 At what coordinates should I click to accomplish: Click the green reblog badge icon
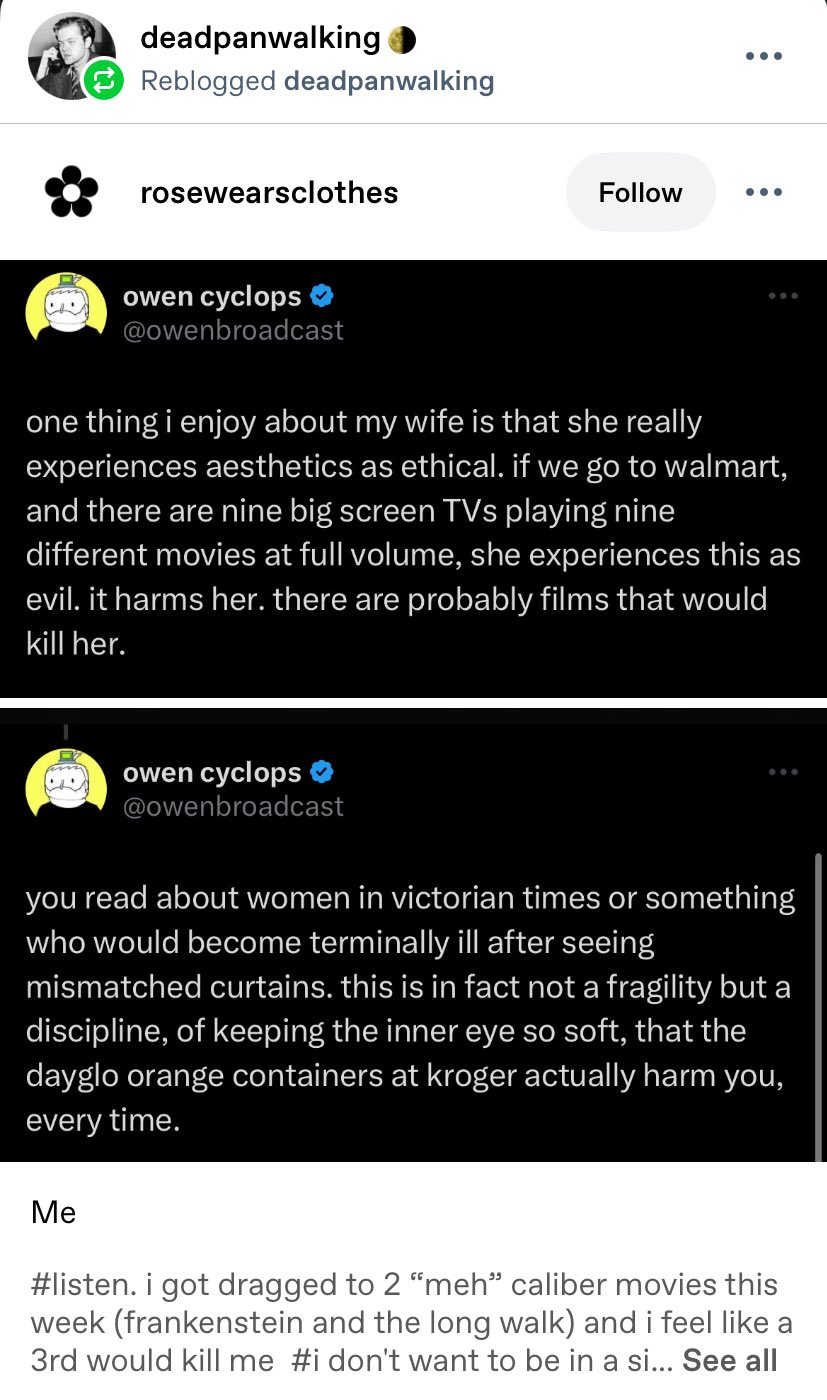pyautogui.click(x=101, y=81)
